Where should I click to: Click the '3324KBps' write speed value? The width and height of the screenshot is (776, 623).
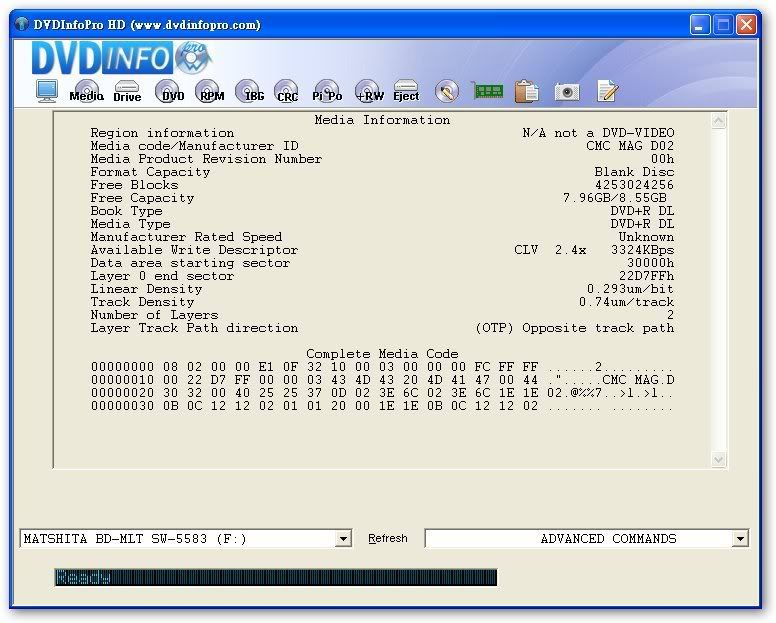click(642, 250)
